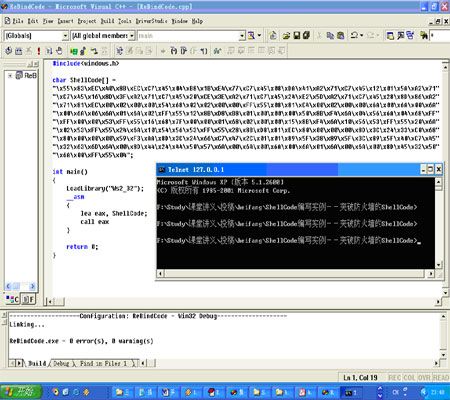Open the main members combo dropdown
450x400 pixels.
point(242,36)
